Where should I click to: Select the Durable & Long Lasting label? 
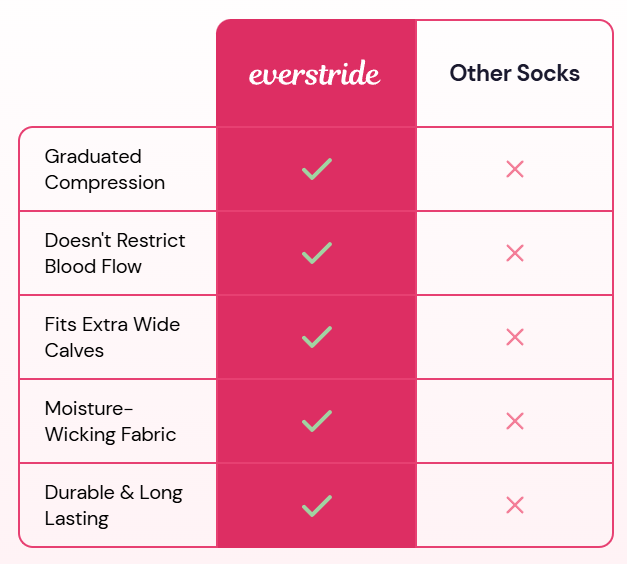point(114,505)
